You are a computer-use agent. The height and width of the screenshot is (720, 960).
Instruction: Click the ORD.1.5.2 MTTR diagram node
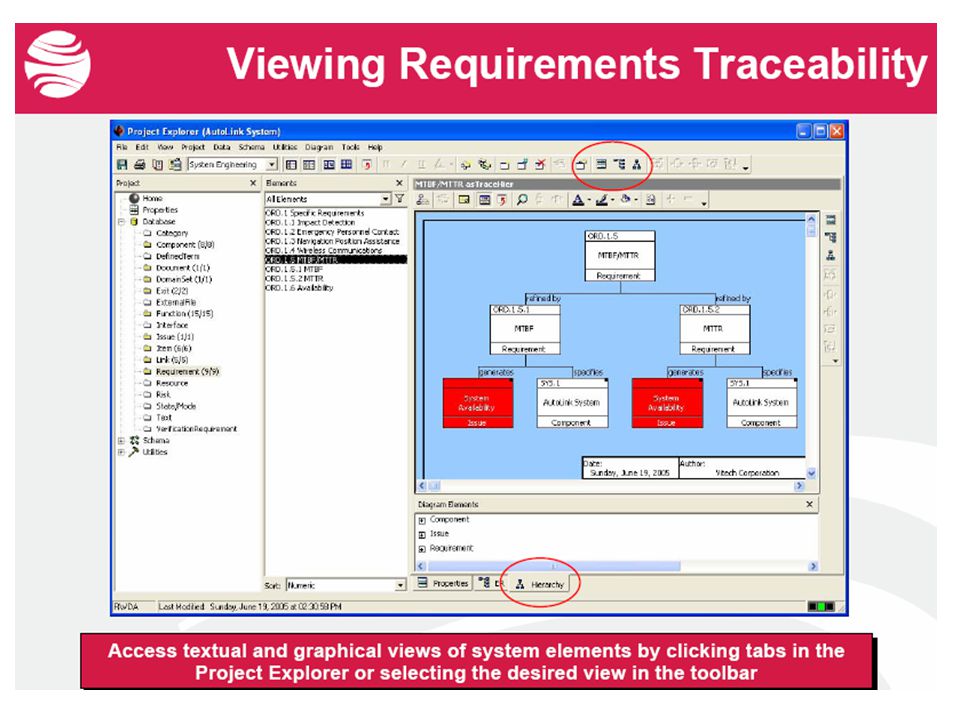pos(714,329)
